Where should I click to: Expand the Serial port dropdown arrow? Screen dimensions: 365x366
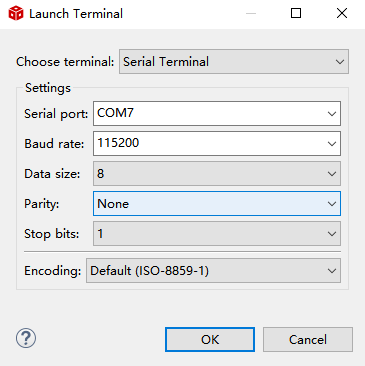click(x=332, y=114)
